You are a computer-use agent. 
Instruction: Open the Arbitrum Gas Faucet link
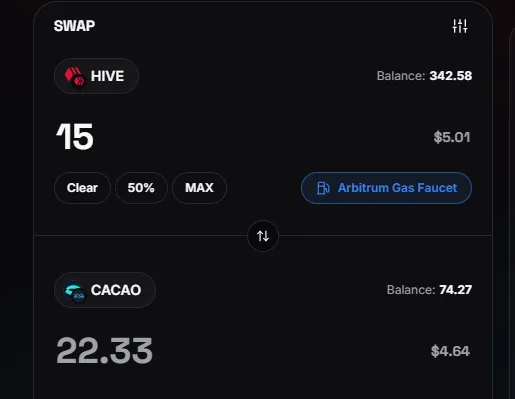tap(386, 188)
